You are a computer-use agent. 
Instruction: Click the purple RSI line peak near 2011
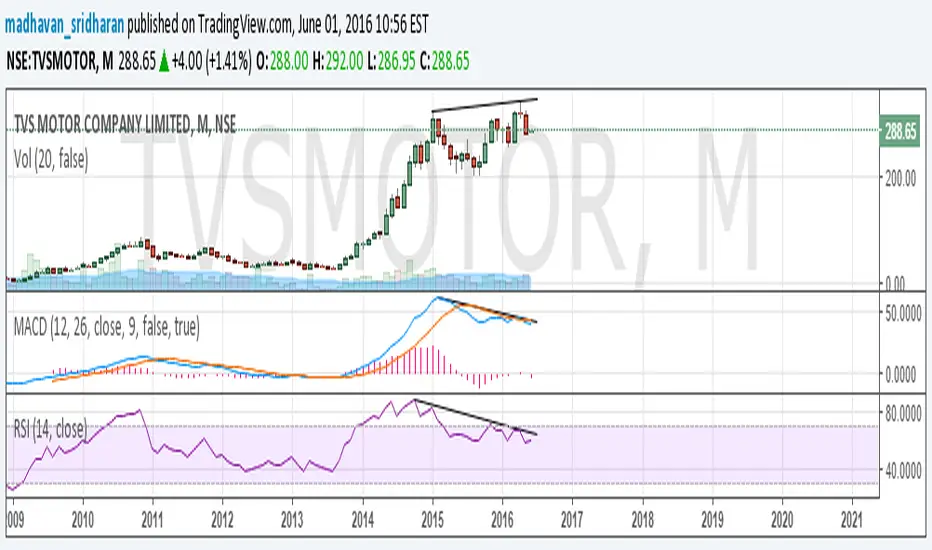[140, 410]
